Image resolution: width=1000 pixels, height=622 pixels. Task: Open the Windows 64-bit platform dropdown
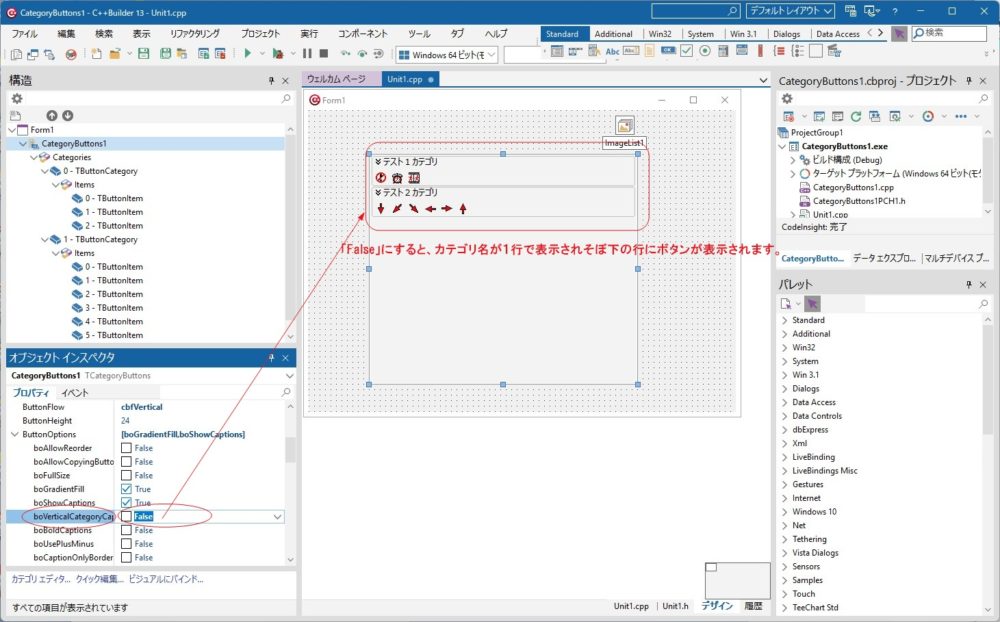tap(448, 54)
